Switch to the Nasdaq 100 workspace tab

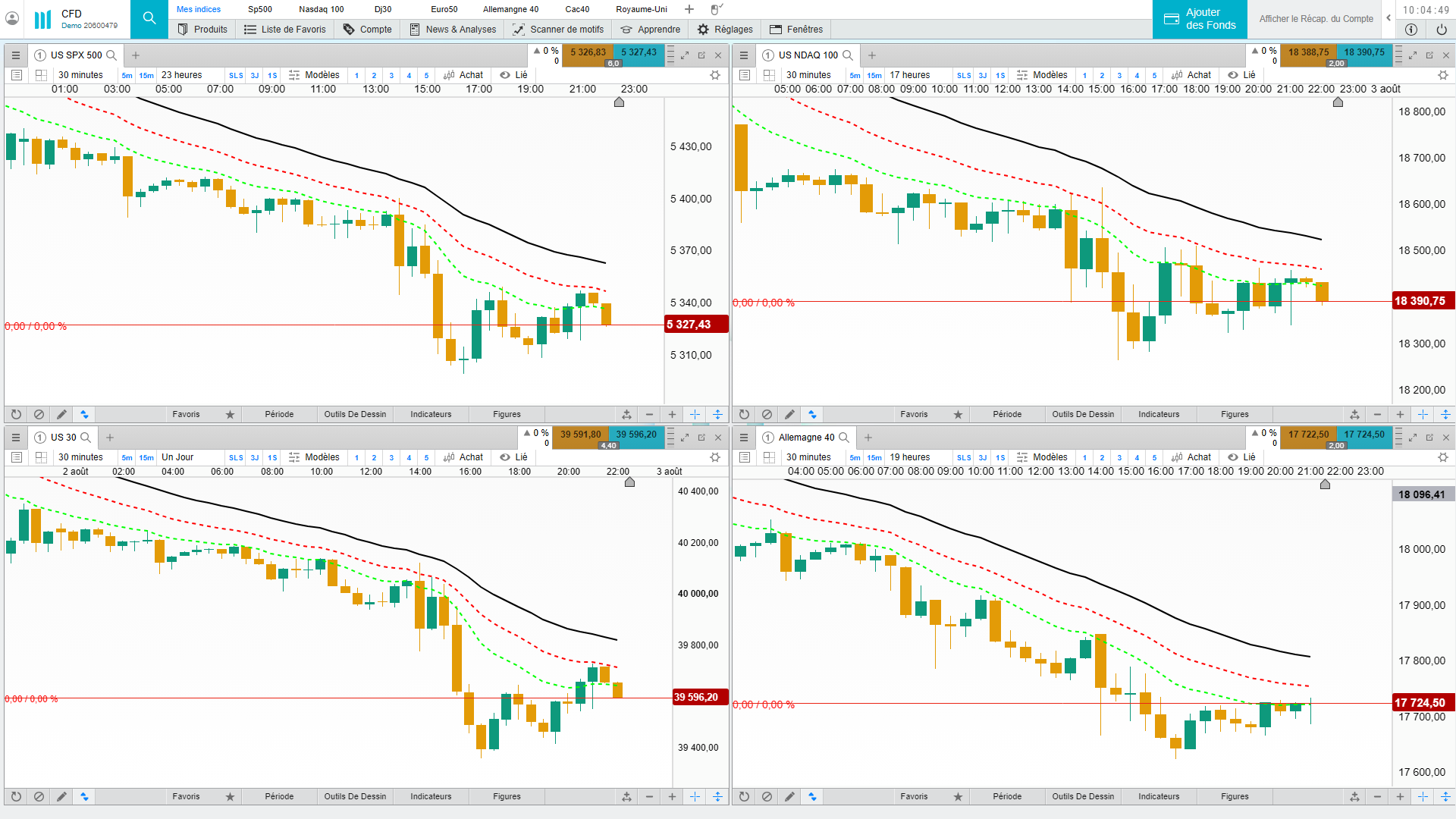point(321,9)
